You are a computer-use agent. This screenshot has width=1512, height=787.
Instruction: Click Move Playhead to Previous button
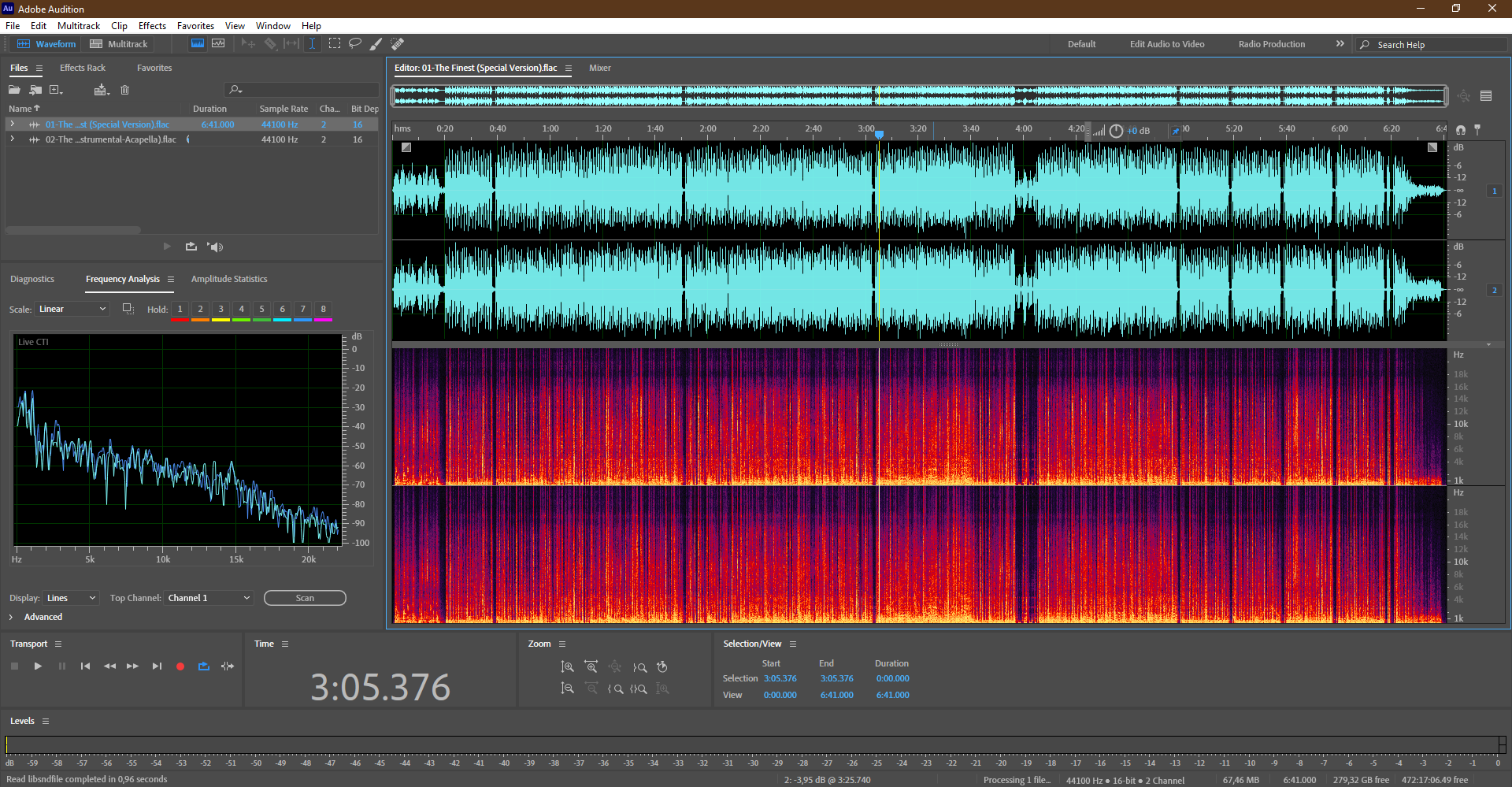[x=85, y=666]
